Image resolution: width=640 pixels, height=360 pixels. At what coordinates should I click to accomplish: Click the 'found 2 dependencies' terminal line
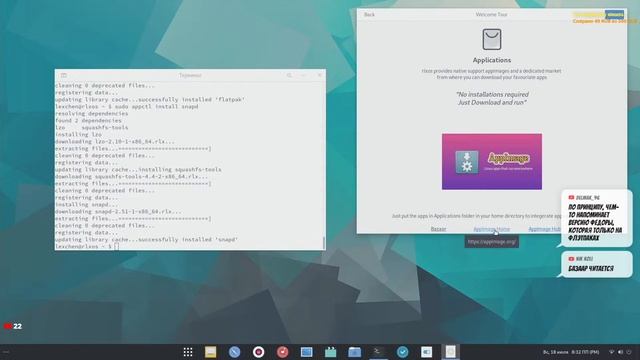[88, 120]
